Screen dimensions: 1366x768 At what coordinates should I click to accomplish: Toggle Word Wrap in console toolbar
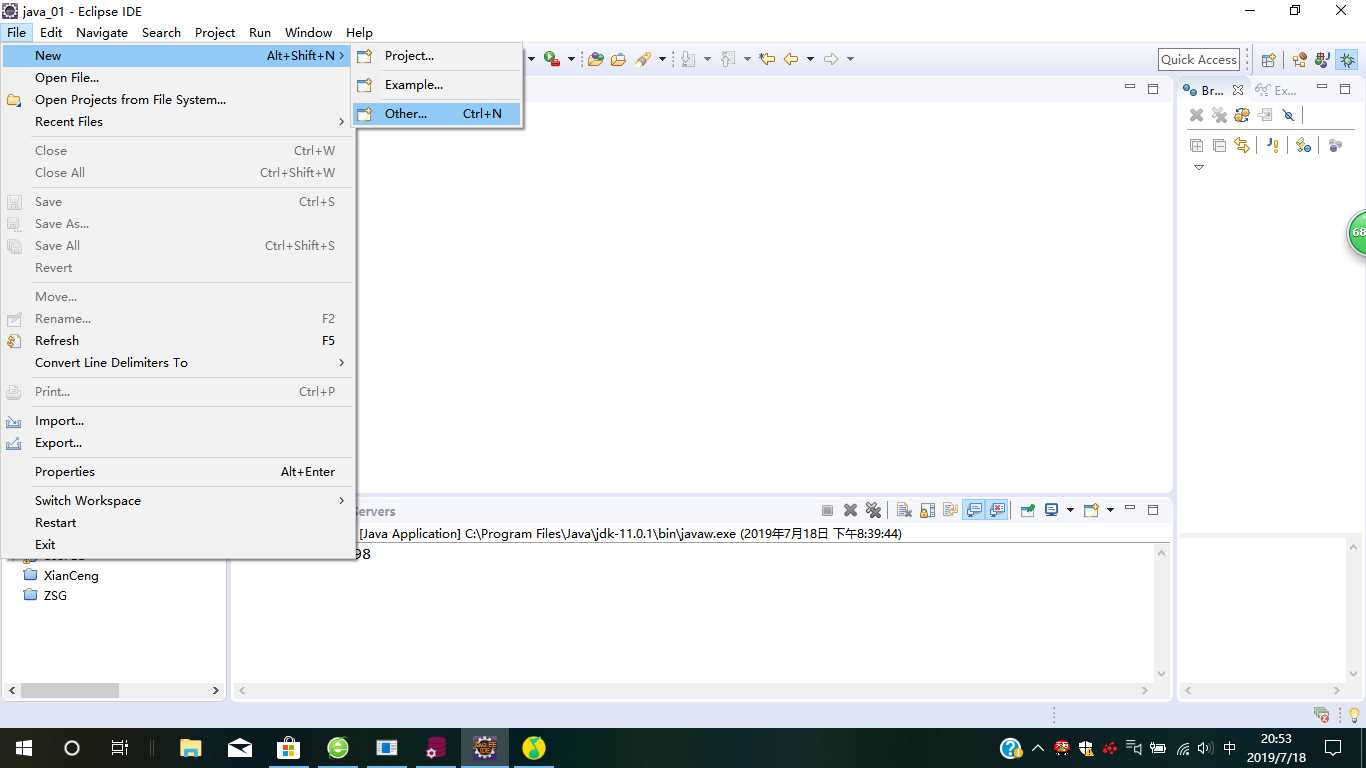(x=950, y=510)
